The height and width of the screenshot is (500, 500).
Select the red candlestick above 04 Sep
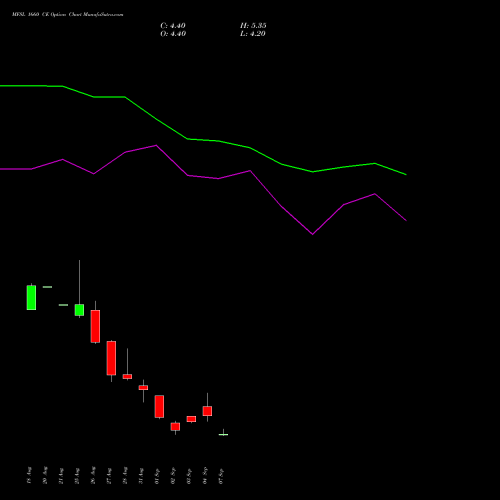(x=207, y=411)
